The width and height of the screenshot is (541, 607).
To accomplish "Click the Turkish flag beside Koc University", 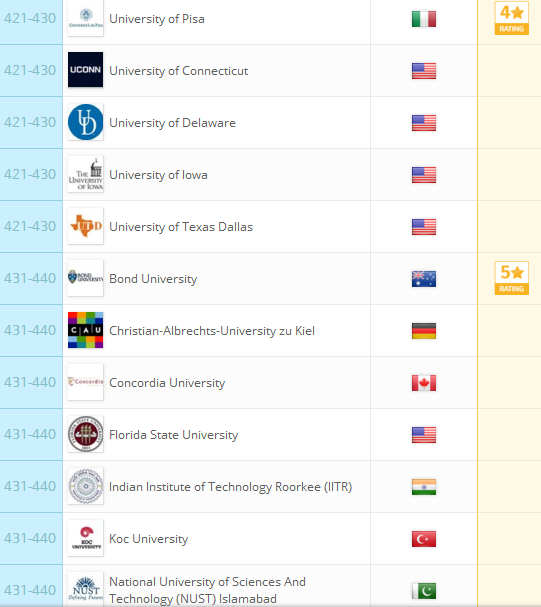I will (x=424, y=539).
